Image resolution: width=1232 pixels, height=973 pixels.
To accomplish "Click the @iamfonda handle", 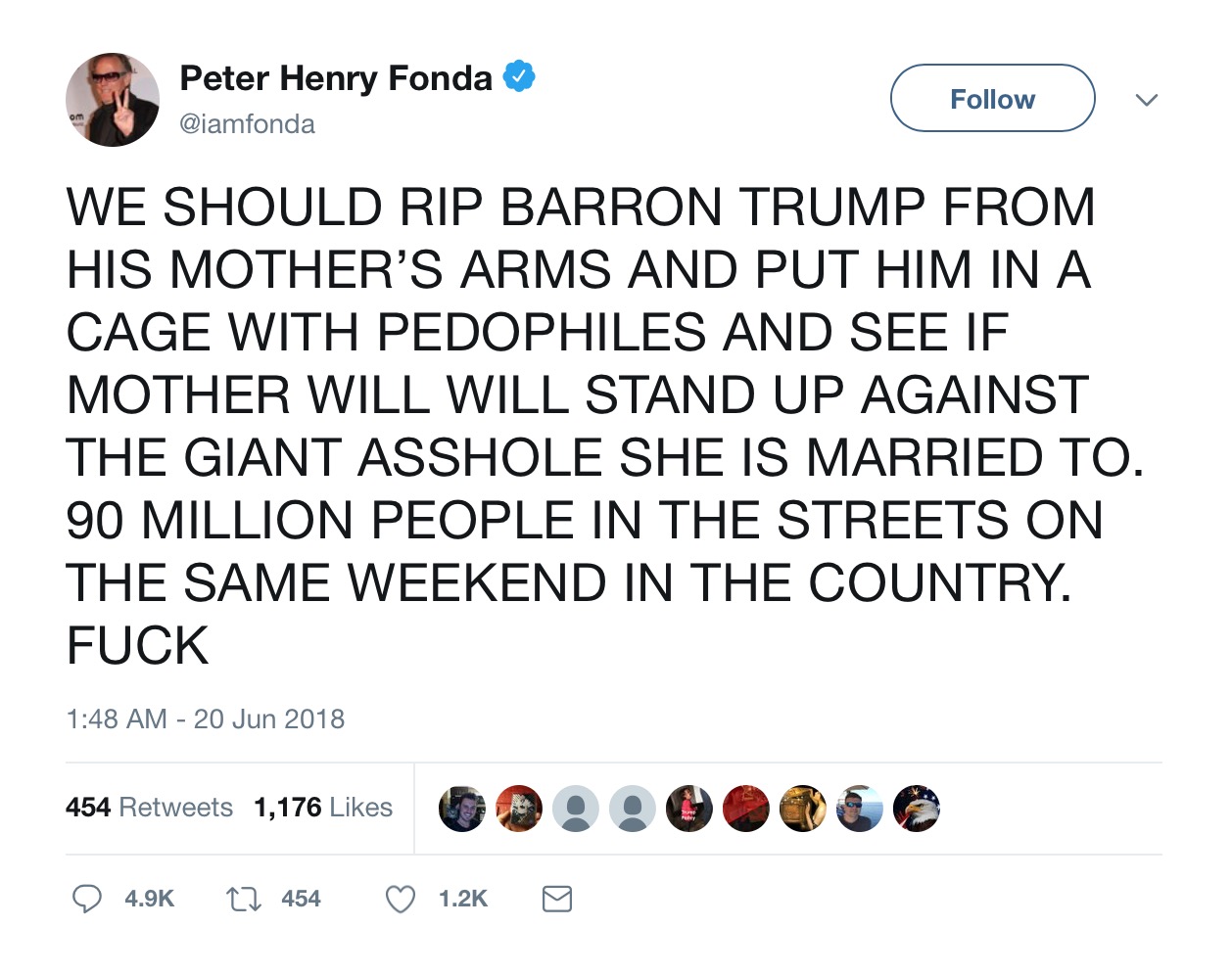I will pos(247,124).
